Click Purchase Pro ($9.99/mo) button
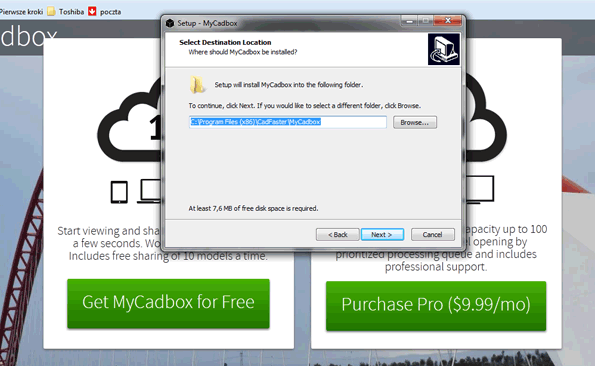This screenshot has height=366, width=595. tap(436, 306)
